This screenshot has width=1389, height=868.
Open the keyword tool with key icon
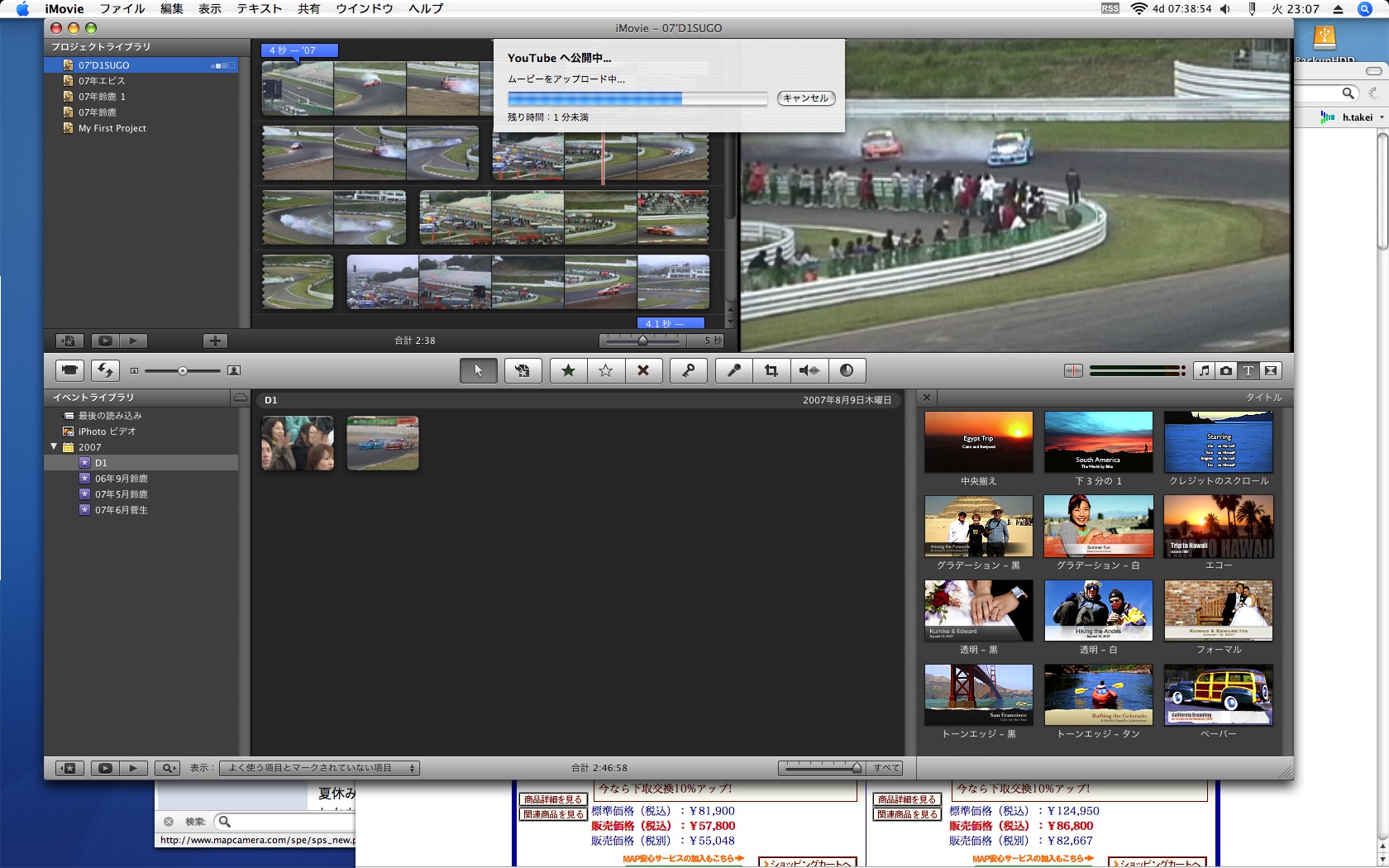tap(688, 370)
